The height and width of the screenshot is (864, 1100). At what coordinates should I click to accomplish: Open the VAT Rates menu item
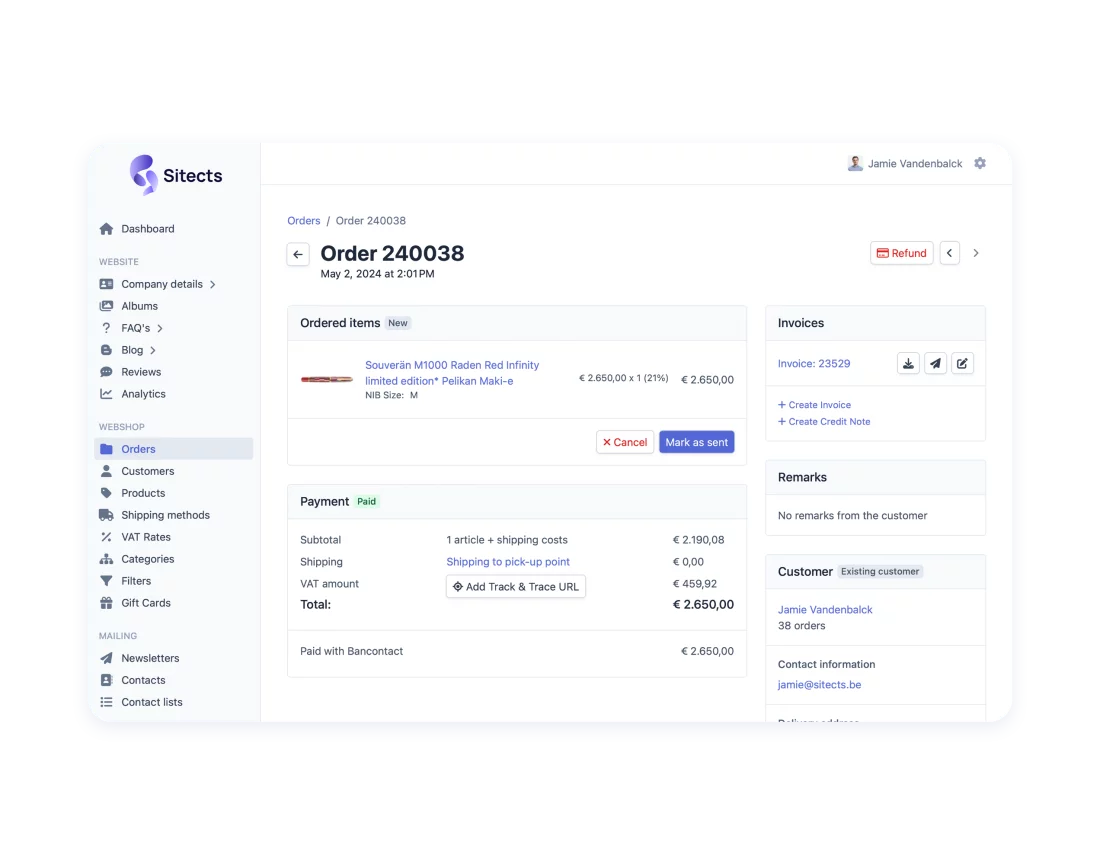click(145, 536)
